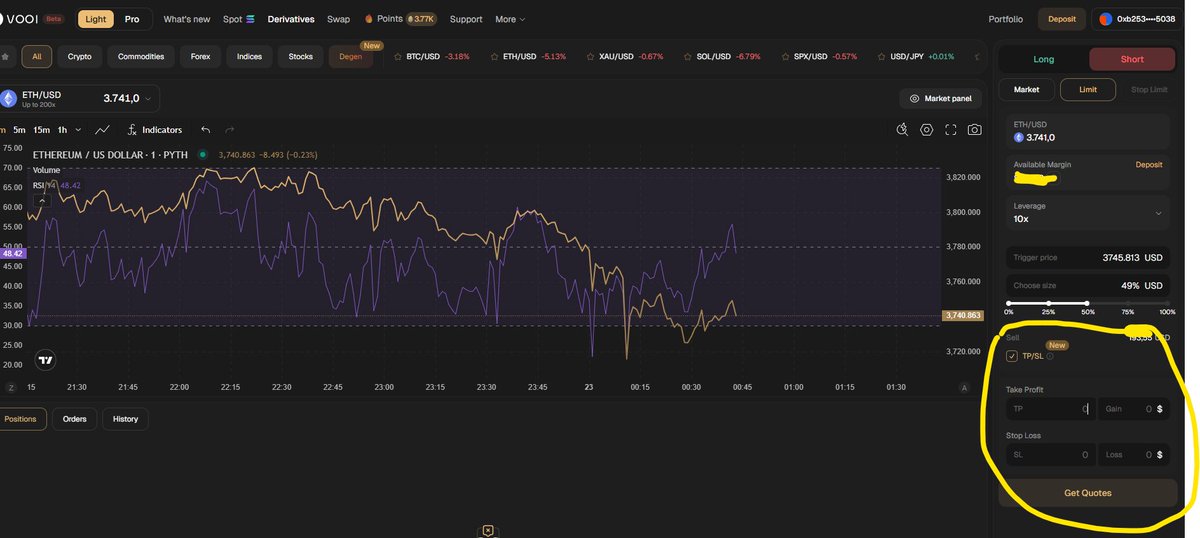Filter by Degen category
The height and width of the screenshot is (538, 1200).
click(352, 56)
